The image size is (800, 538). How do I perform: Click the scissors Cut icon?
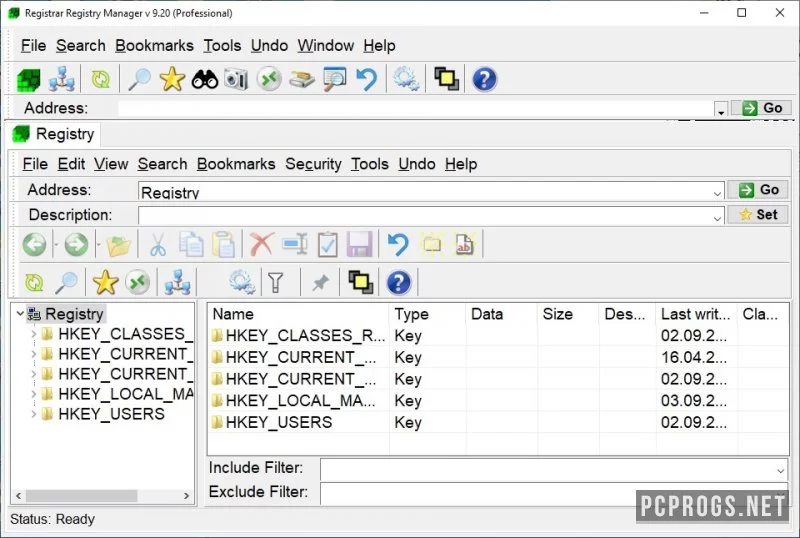(x=158, y=244)
